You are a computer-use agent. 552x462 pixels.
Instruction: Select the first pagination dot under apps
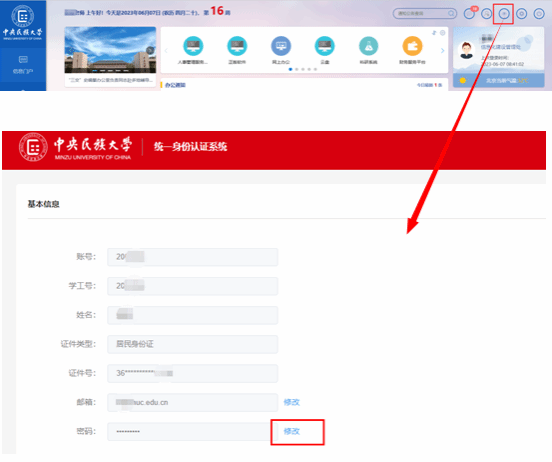pos(290,69)
